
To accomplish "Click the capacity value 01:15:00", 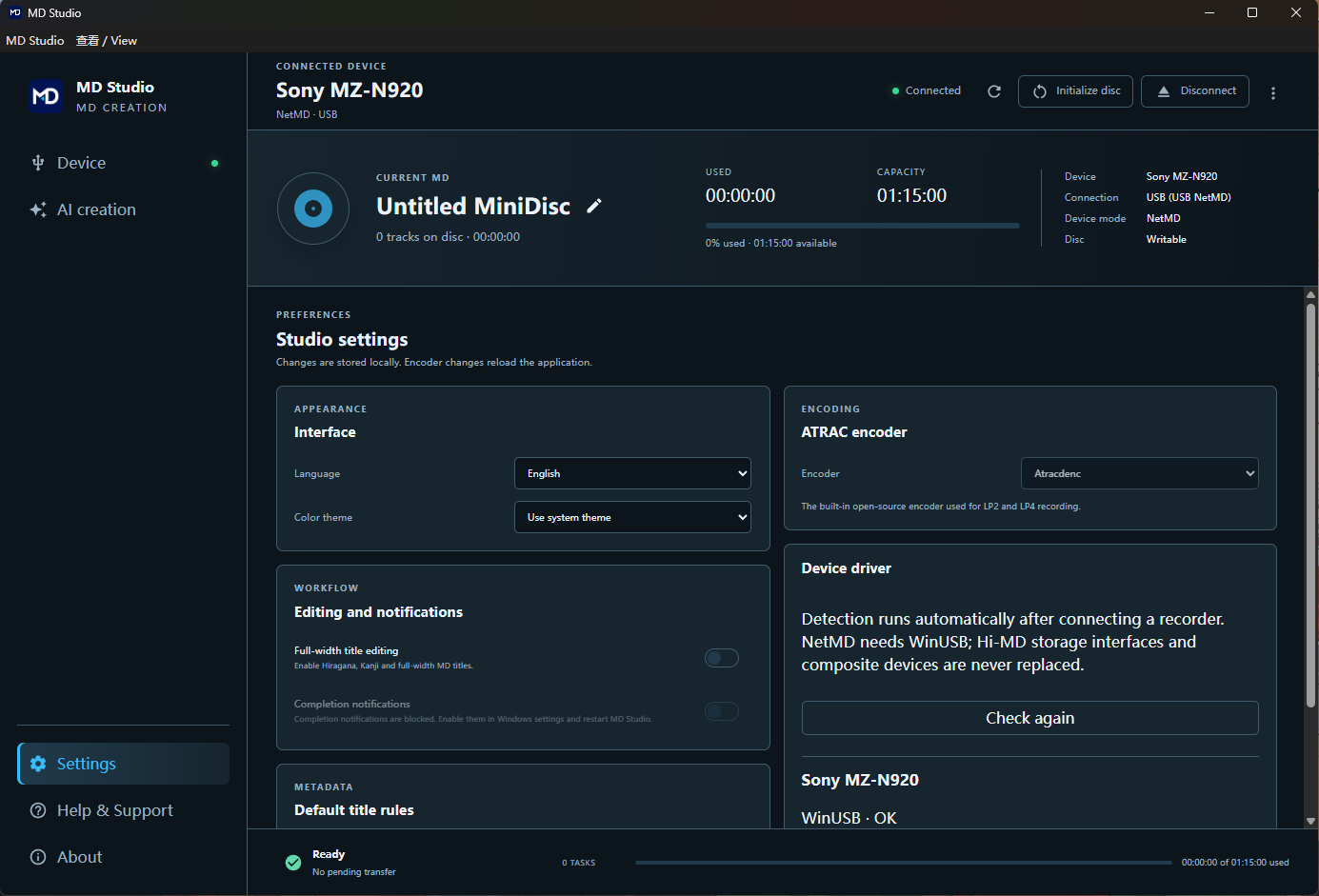I will pos(911,195).
